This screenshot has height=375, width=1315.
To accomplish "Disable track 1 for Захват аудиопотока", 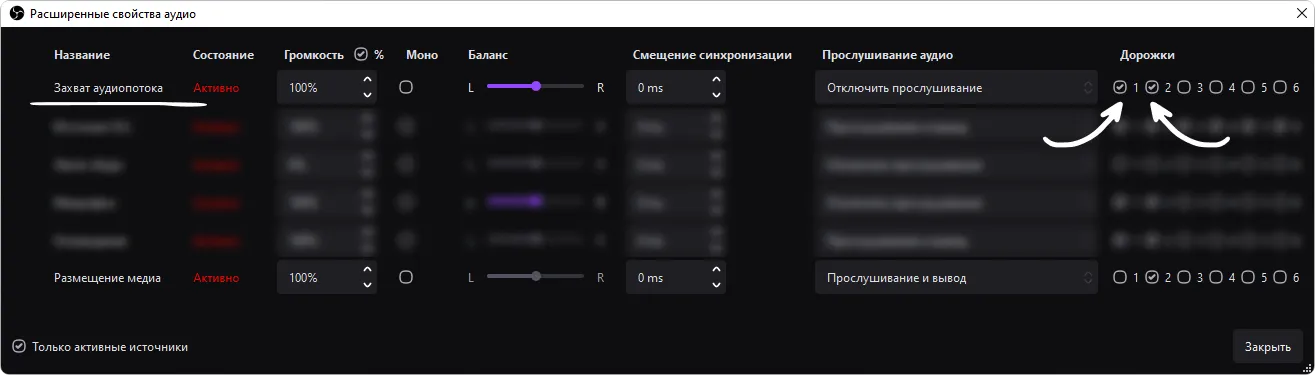I will (x=1120, y=87).
